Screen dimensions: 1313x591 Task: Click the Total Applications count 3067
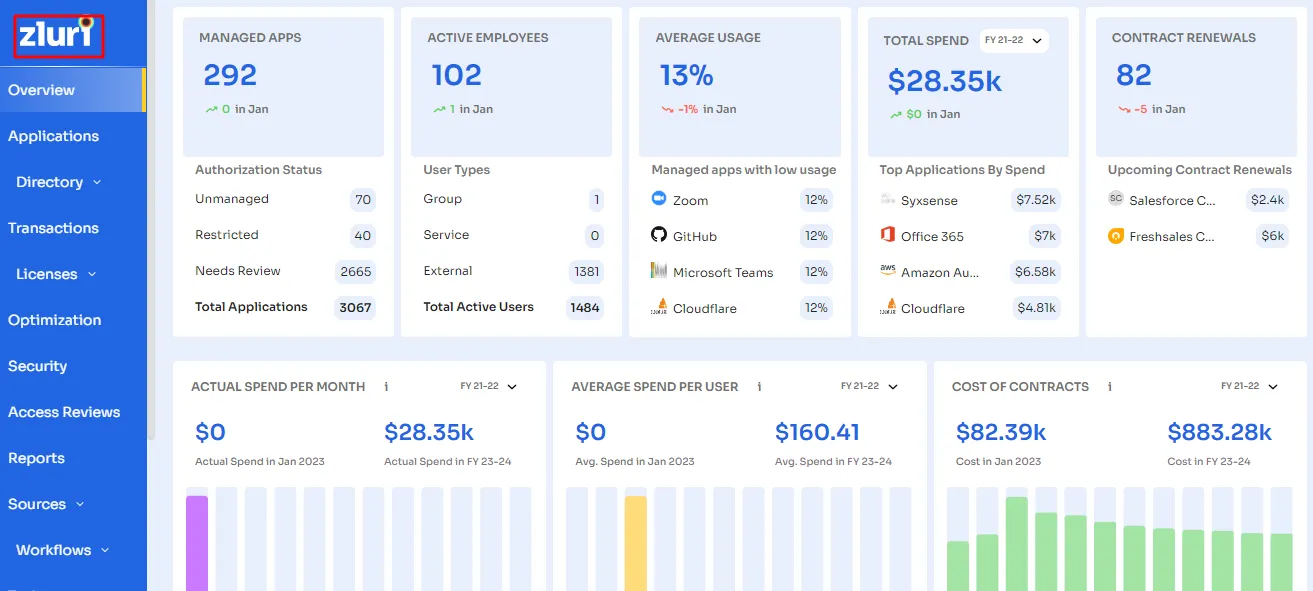pos(355,307)
